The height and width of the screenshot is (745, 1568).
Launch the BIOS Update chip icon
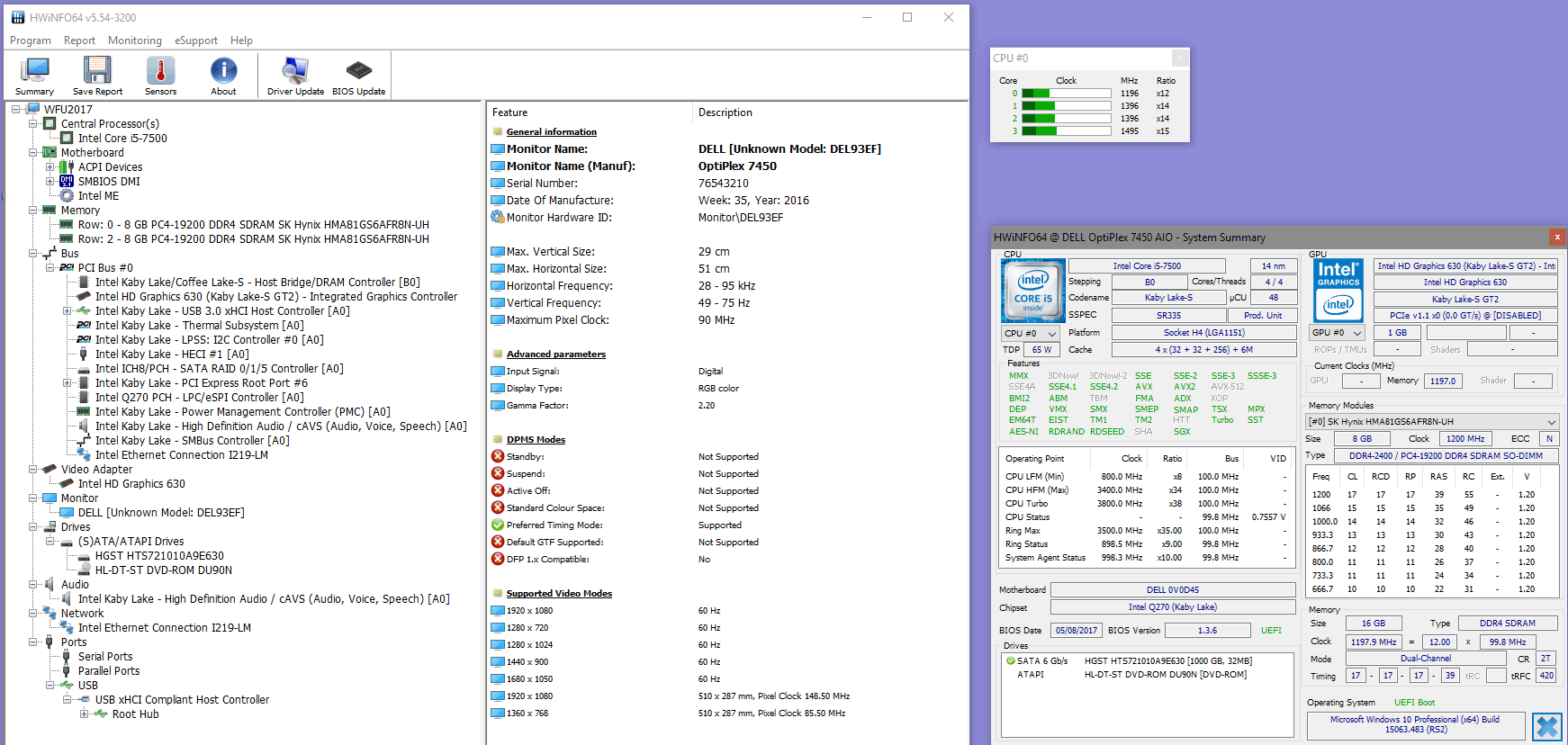tap(358, 76)
